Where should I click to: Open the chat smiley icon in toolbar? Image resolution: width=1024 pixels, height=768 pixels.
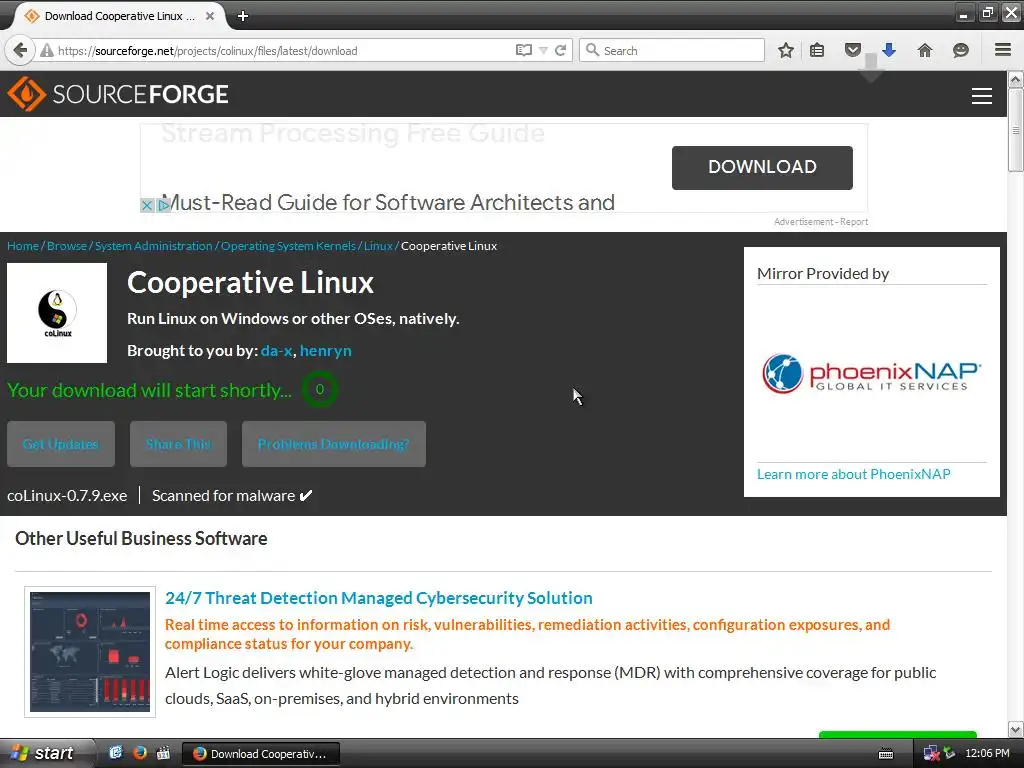[961, 50]
